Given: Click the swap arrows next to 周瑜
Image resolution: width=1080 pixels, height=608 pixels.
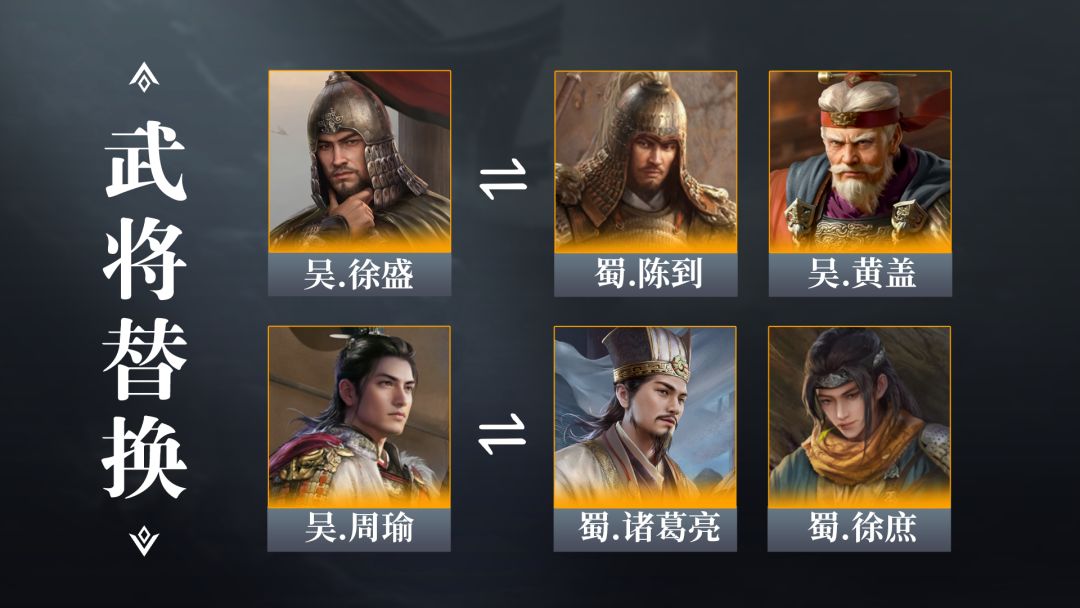Looking at the screenshot, I should tap(502, 434).
